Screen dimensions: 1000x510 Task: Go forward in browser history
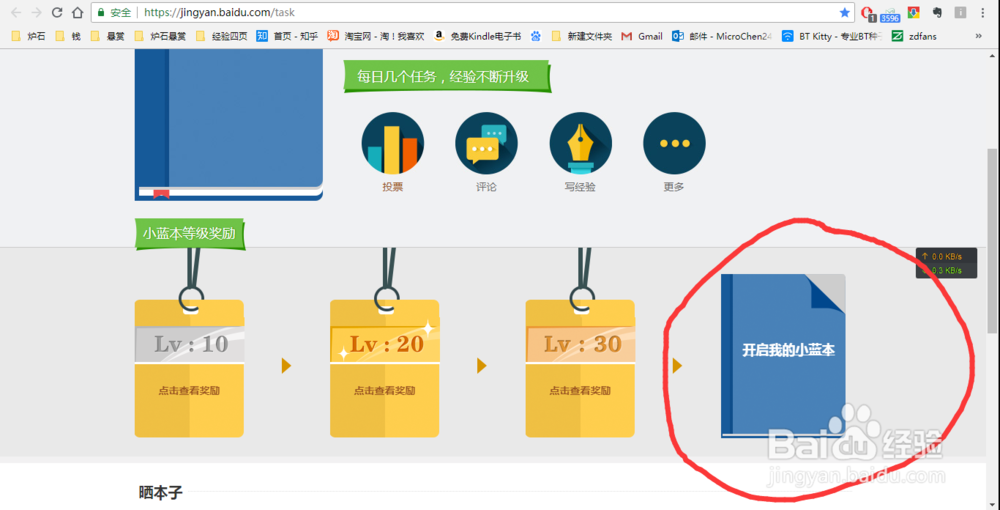[x=37, y=12]
